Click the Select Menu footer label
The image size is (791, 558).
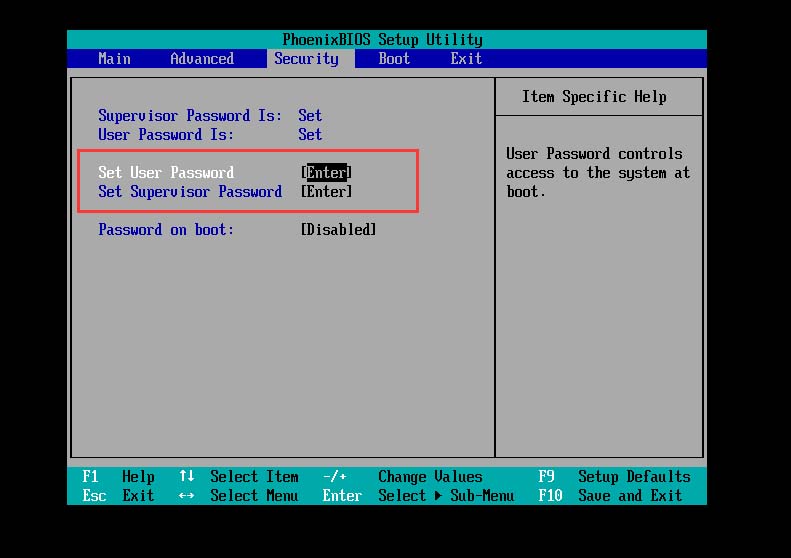pyautogui.click(x=254, y=495)
